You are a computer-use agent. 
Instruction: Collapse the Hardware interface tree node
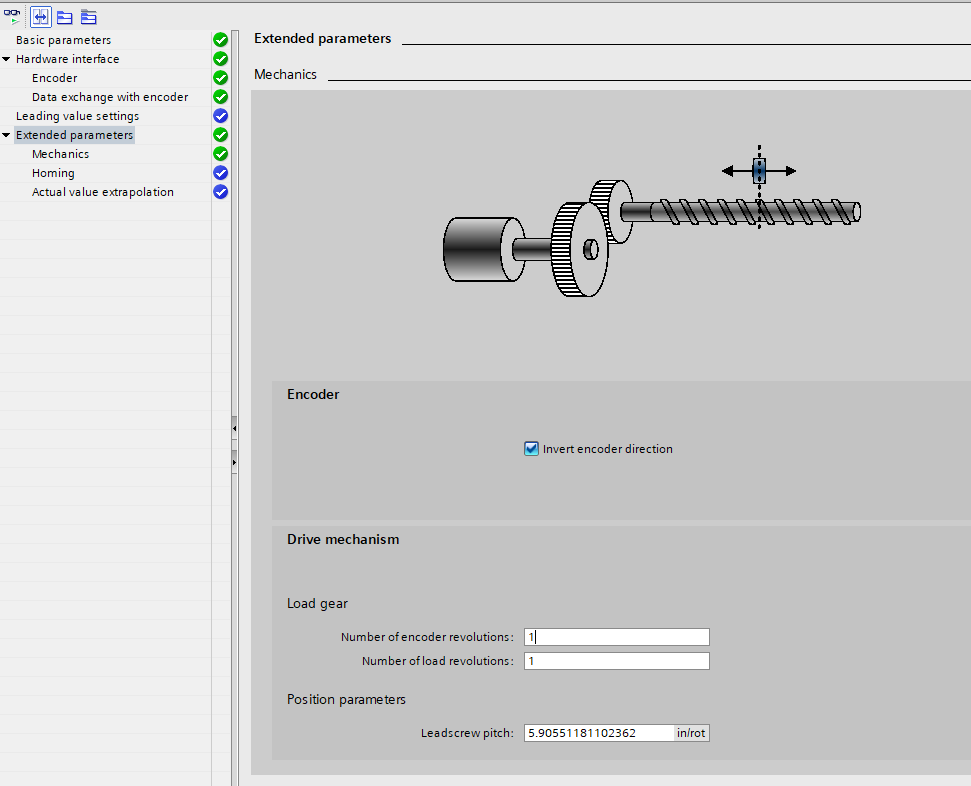7,59
